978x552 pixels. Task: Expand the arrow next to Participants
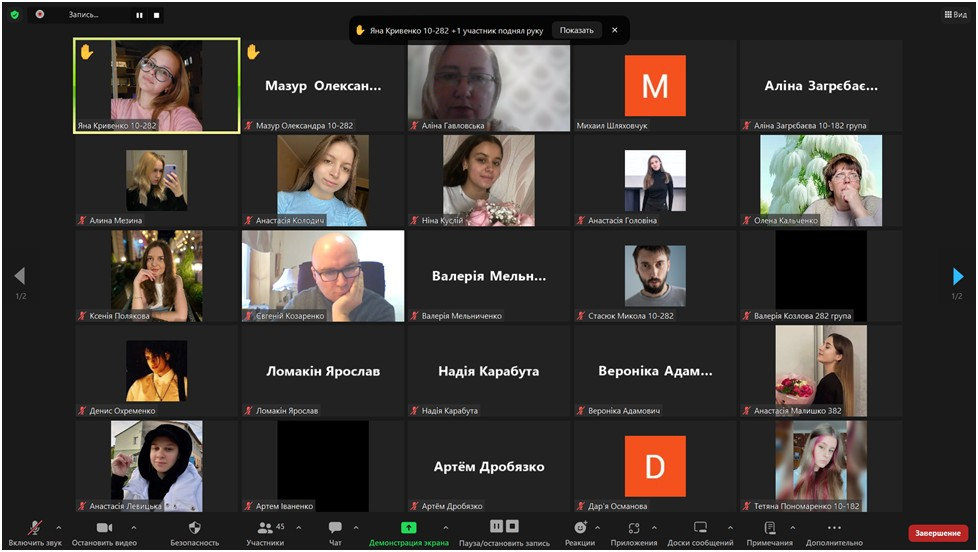click(299, 528)
